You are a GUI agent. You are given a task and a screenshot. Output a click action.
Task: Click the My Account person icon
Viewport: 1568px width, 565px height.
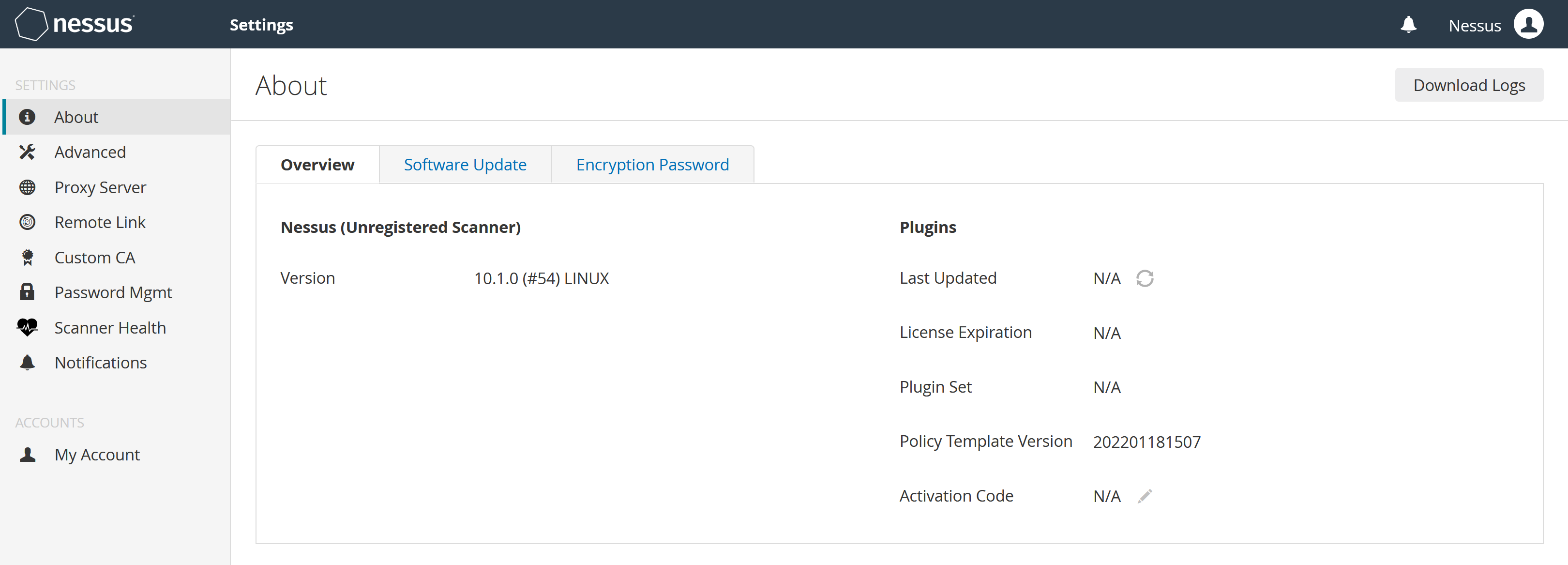point(27,455)
